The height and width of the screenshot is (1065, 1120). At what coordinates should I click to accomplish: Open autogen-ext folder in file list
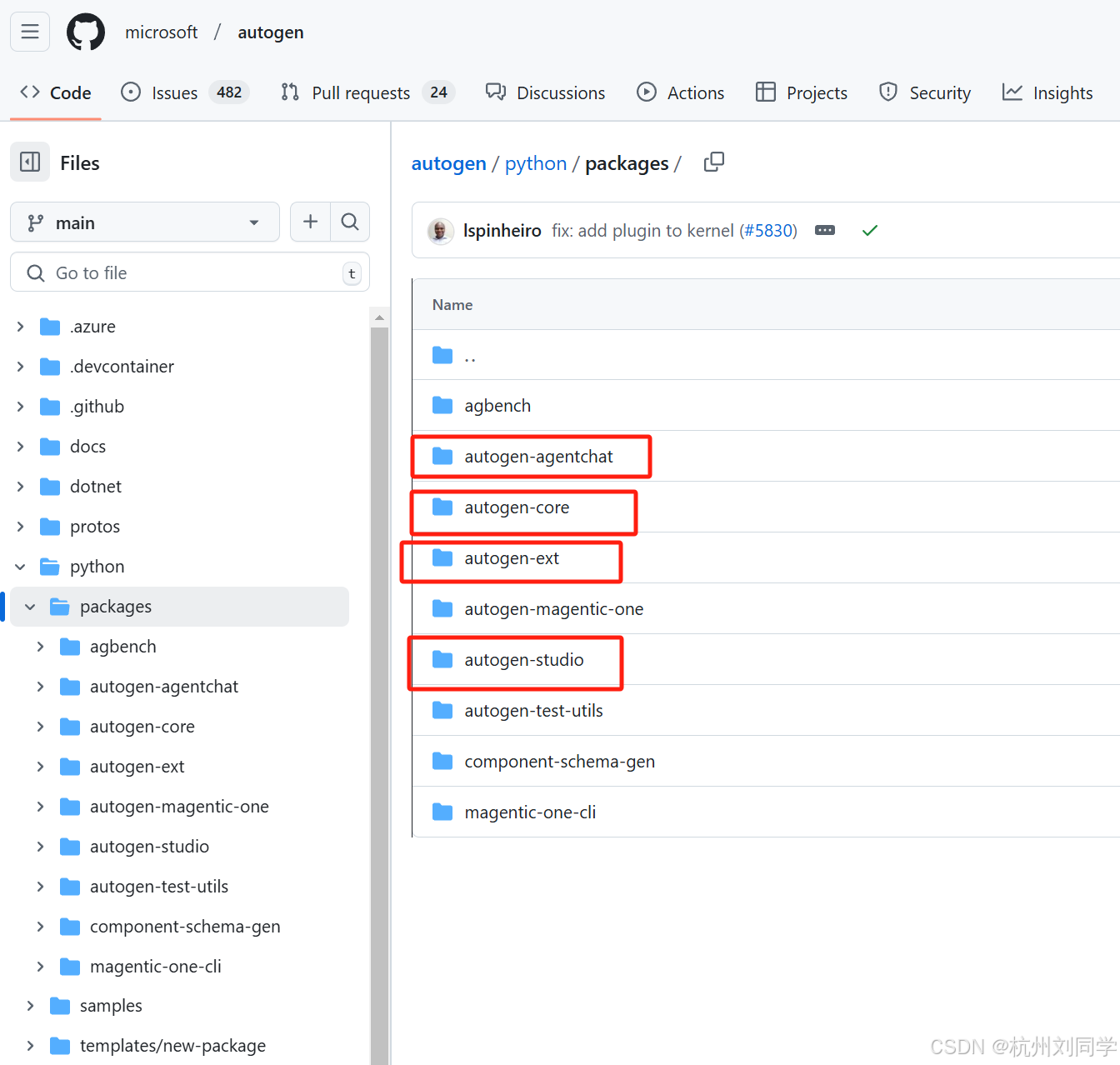(512, 558)
